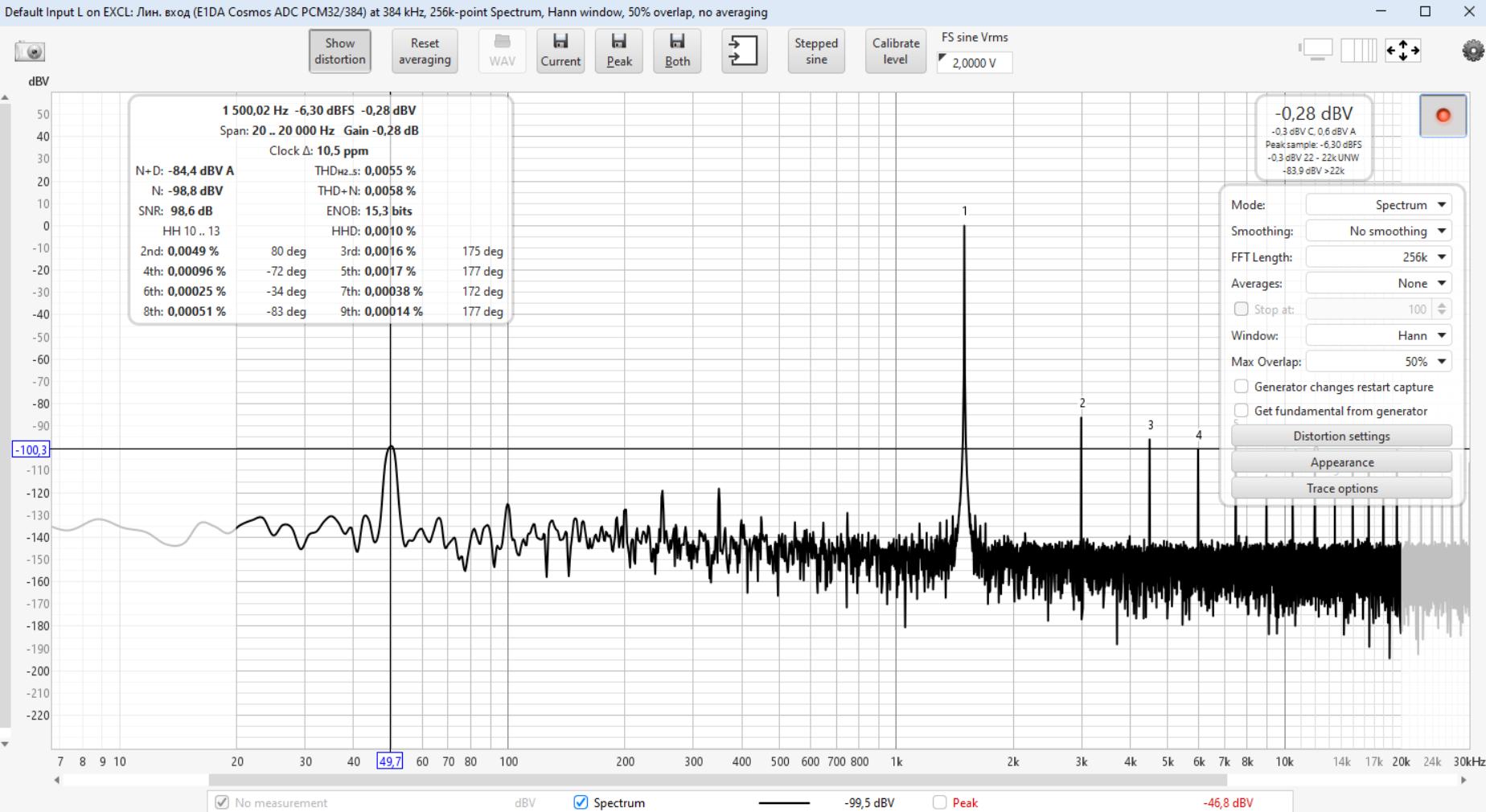Click the 'THD+N: 0,0058 %' value
Screen dimensions: 1486x812
point(366,191)
